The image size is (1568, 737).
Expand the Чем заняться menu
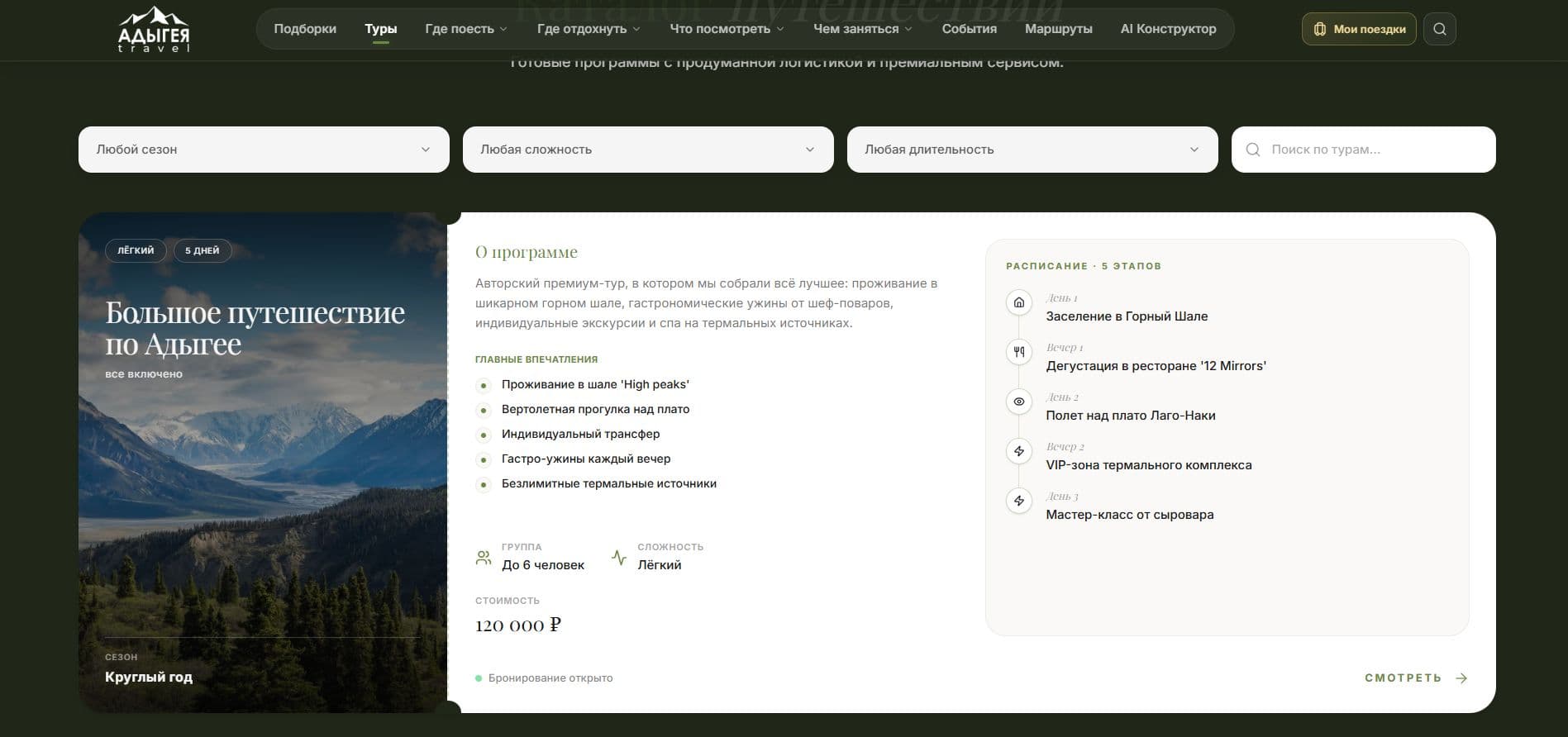(863, 29)
